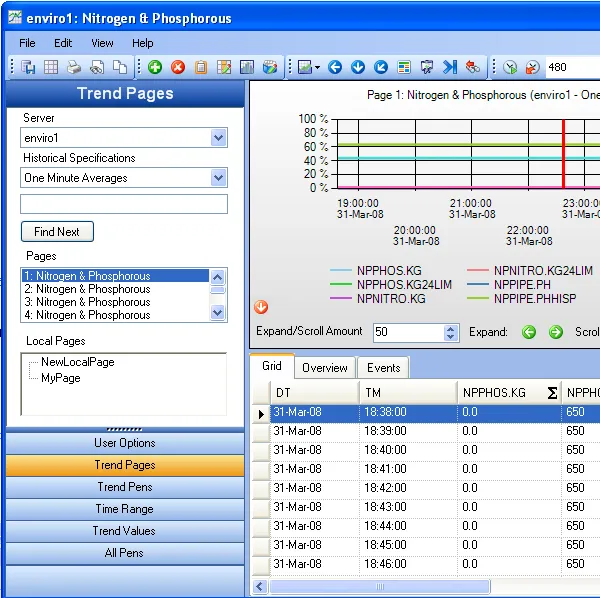
Task: Click the blue left arrow toolbar icon
Action: click(335, 67)
